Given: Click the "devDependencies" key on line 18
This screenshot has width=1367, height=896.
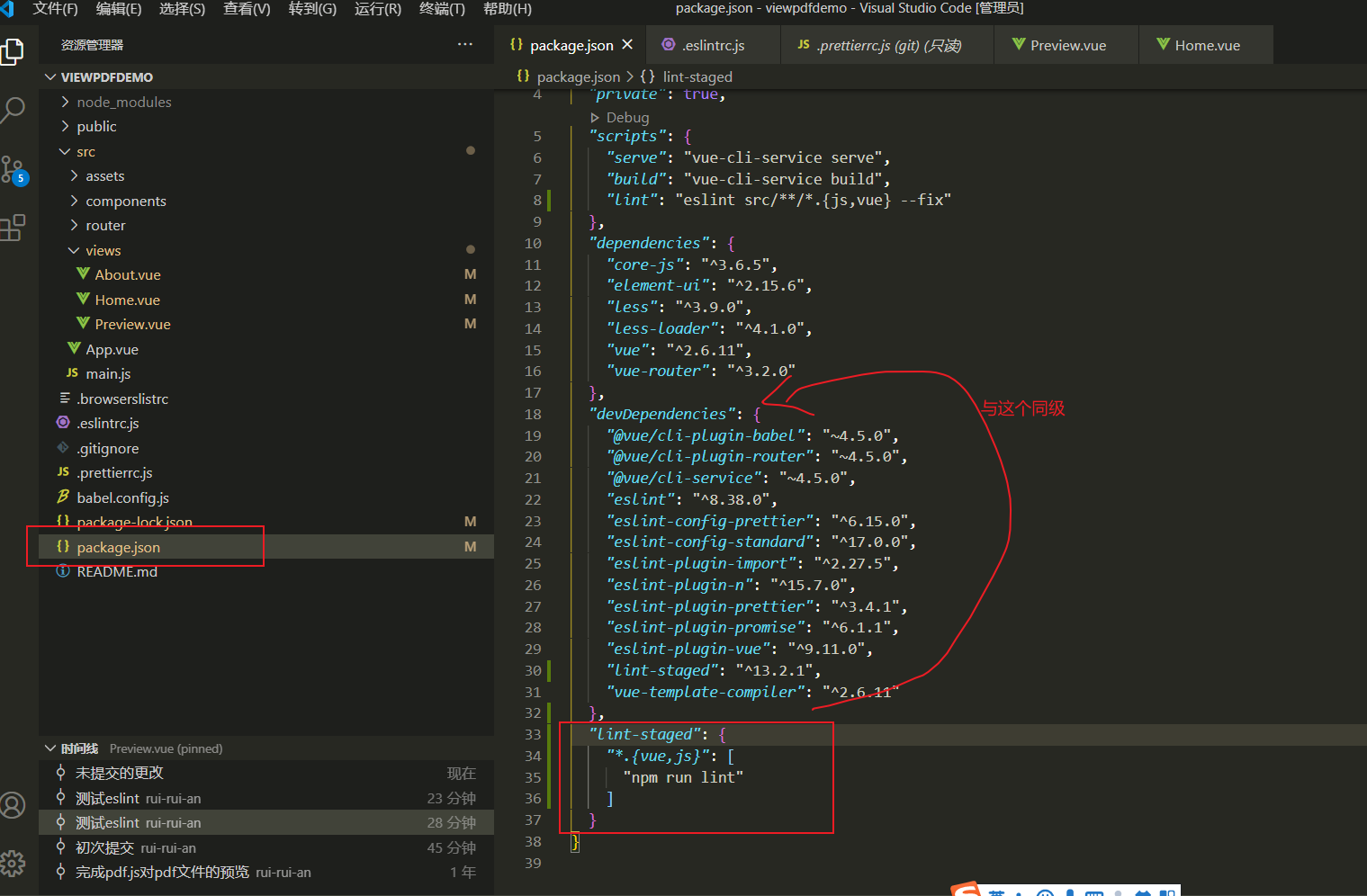Looking at the screenshot, I should pos(661,414).
